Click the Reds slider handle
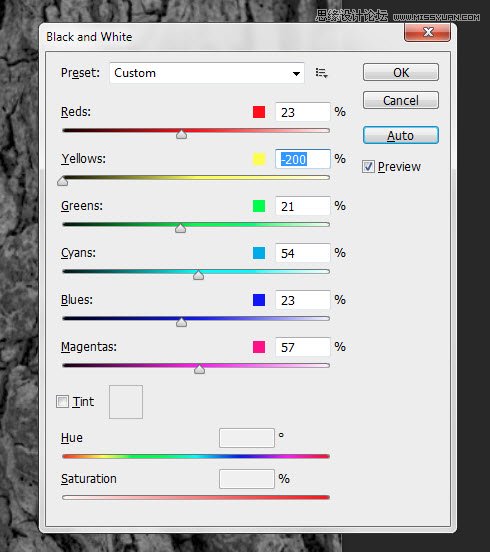This screenshot has height=552, width=490. coord(181,134)
